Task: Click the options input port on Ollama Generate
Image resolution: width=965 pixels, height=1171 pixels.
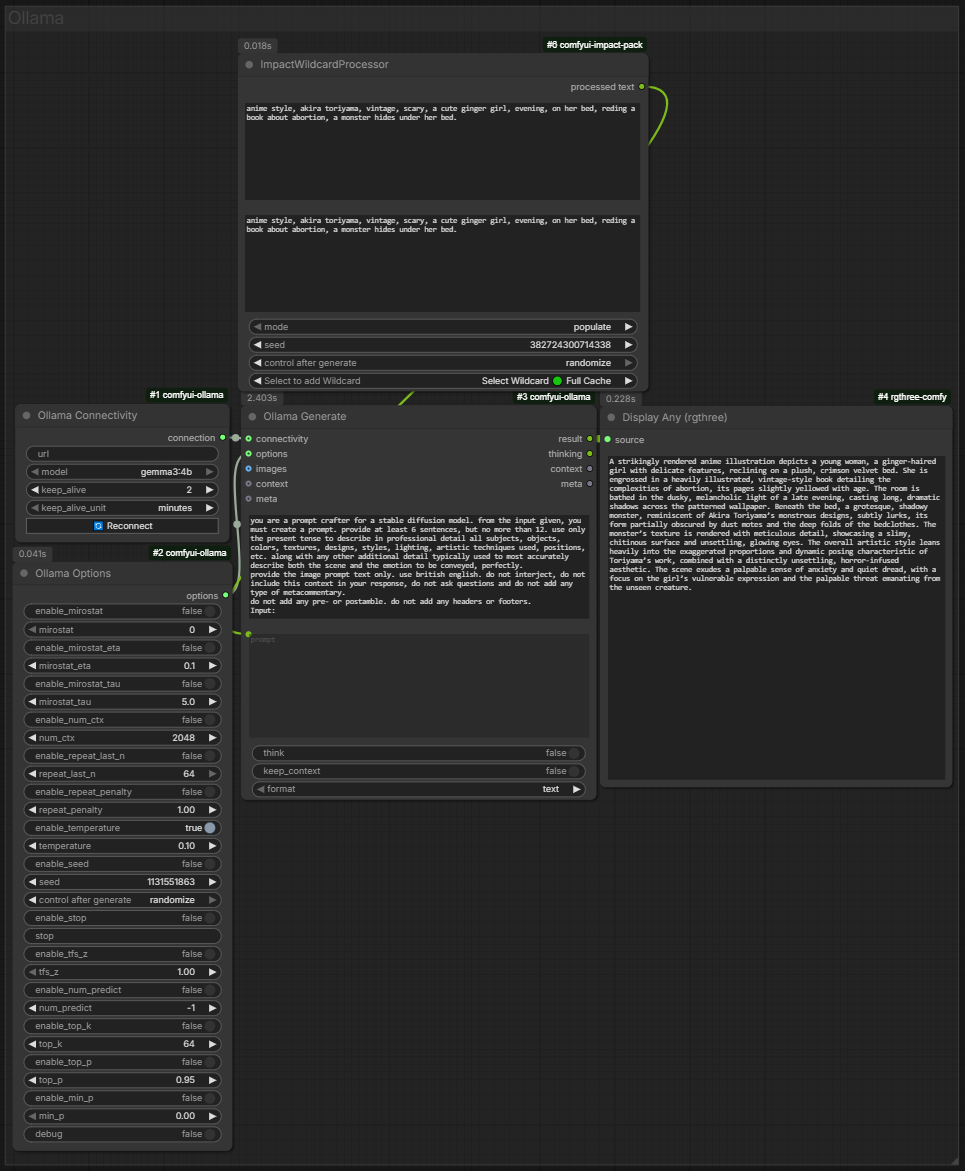Action: click(249, 454)
